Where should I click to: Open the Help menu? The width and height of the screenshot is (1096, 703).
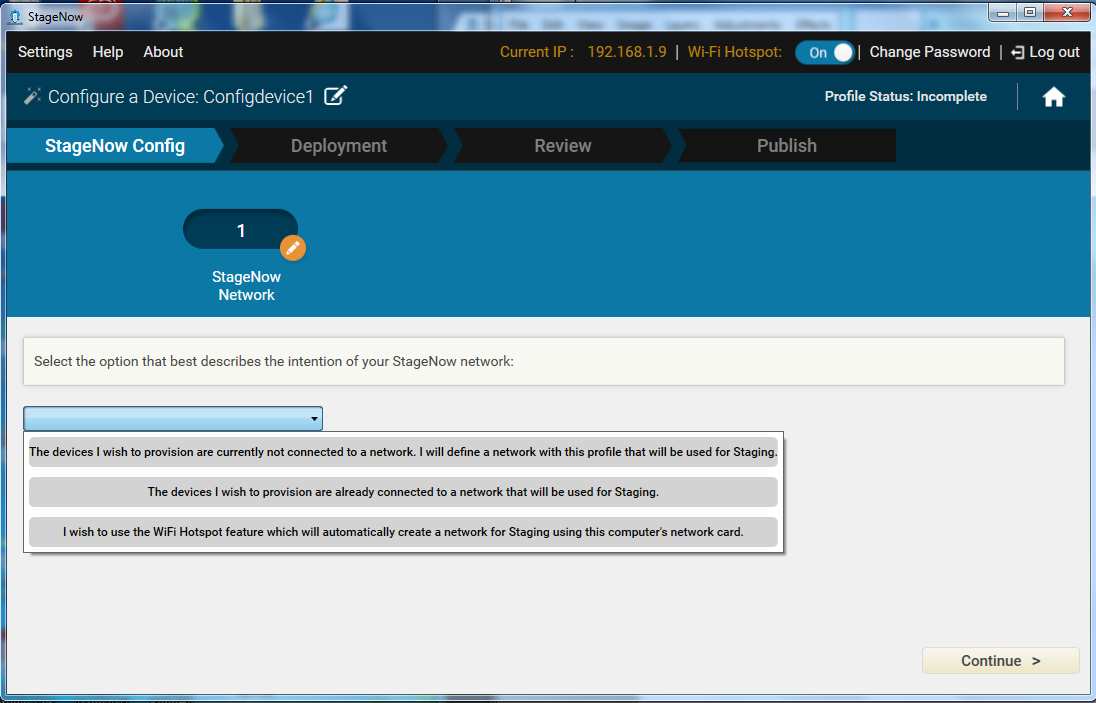(108, 52)
